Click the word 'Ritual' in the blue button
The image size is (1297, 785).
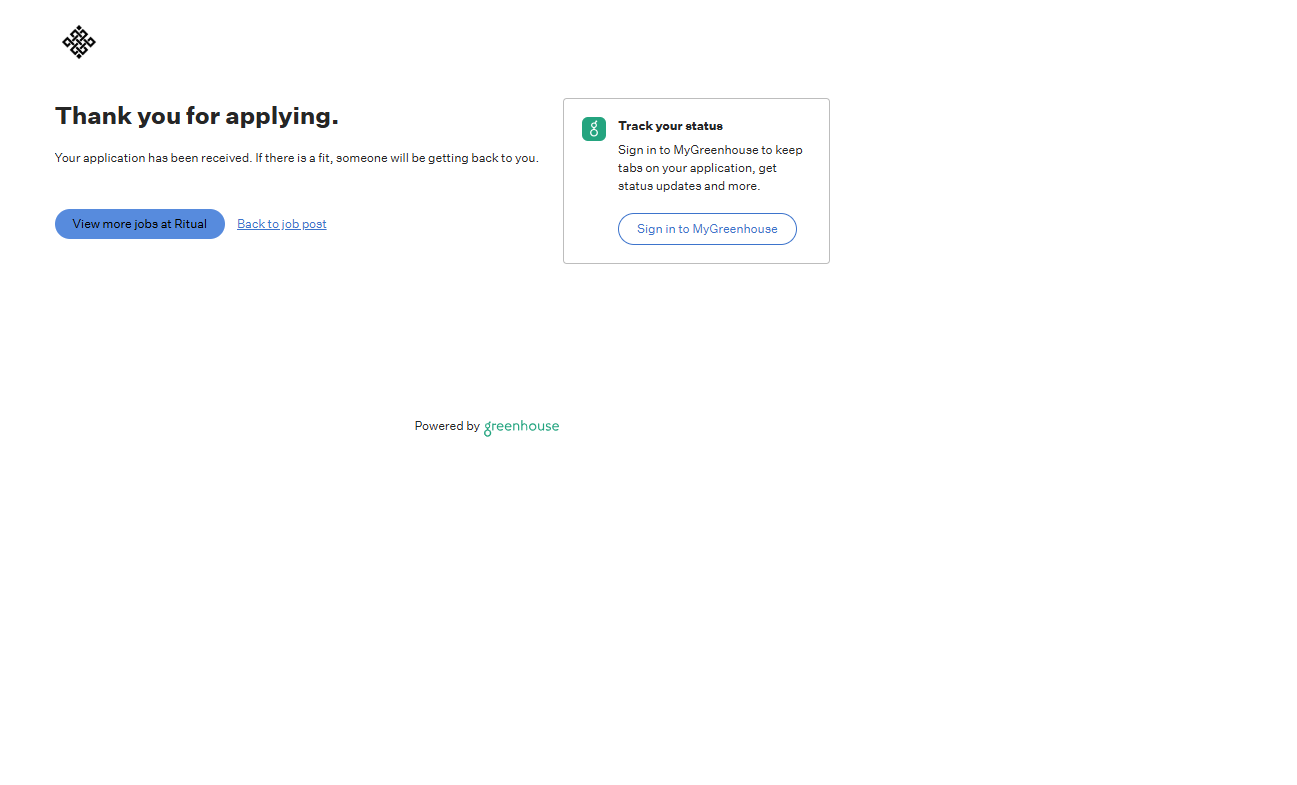(x=190, y=224)
